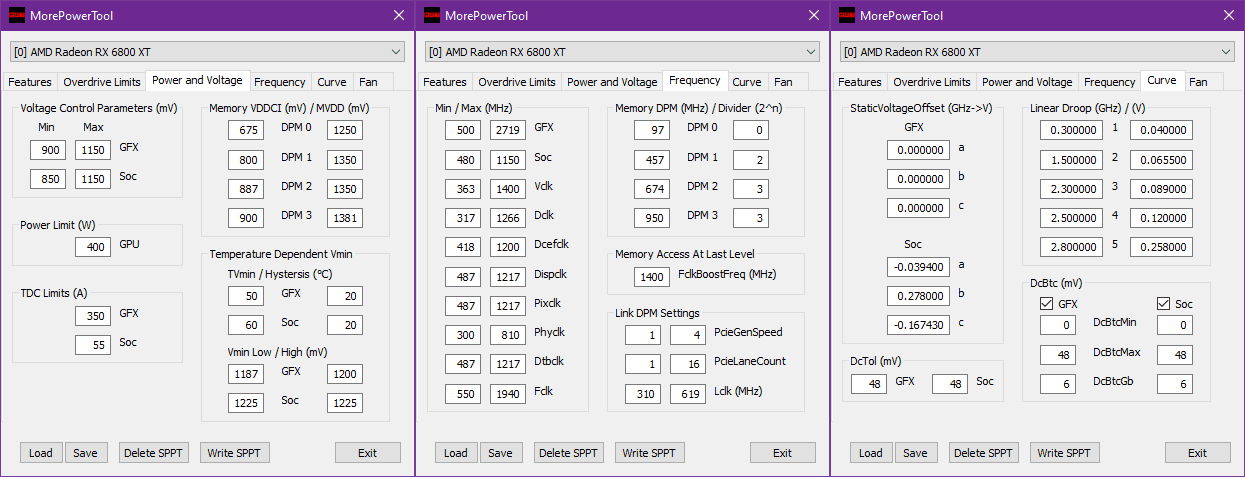
Task: Click Soc offset a field -0.039400
Action: coord(918,267)
